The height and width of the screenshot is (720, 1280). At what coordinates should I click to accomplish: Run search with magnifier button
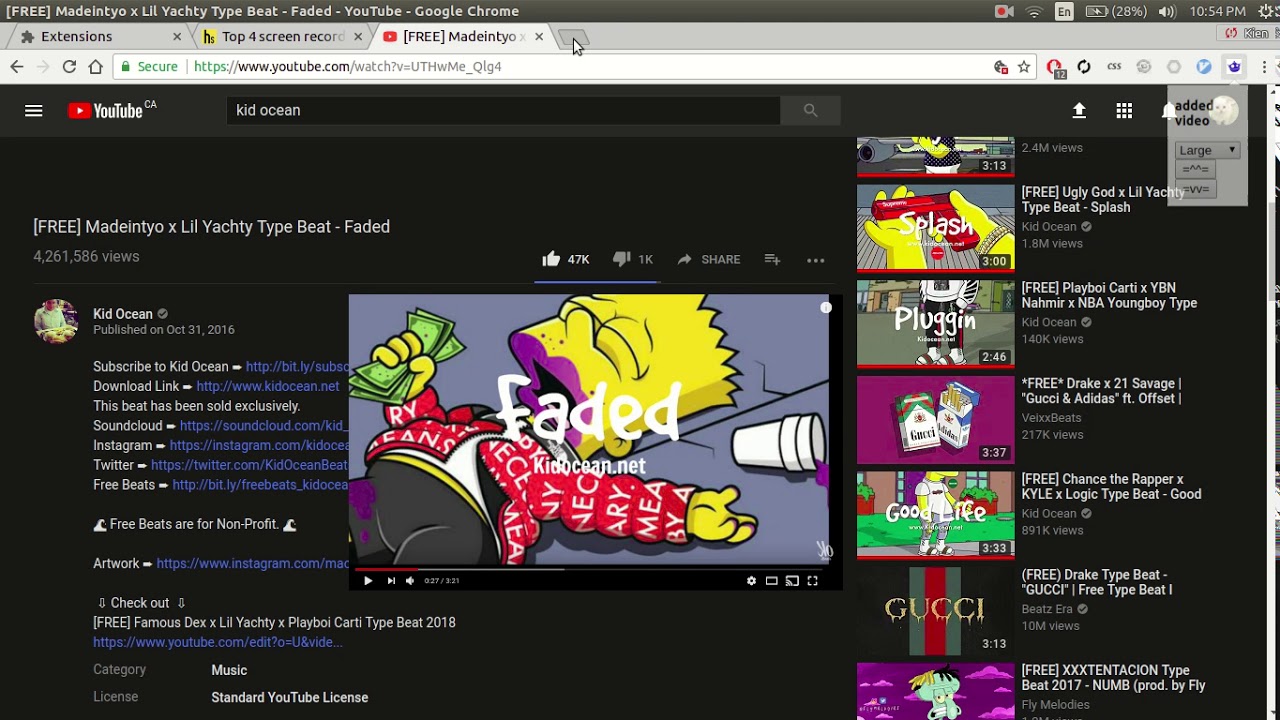[x=810, y=110]
